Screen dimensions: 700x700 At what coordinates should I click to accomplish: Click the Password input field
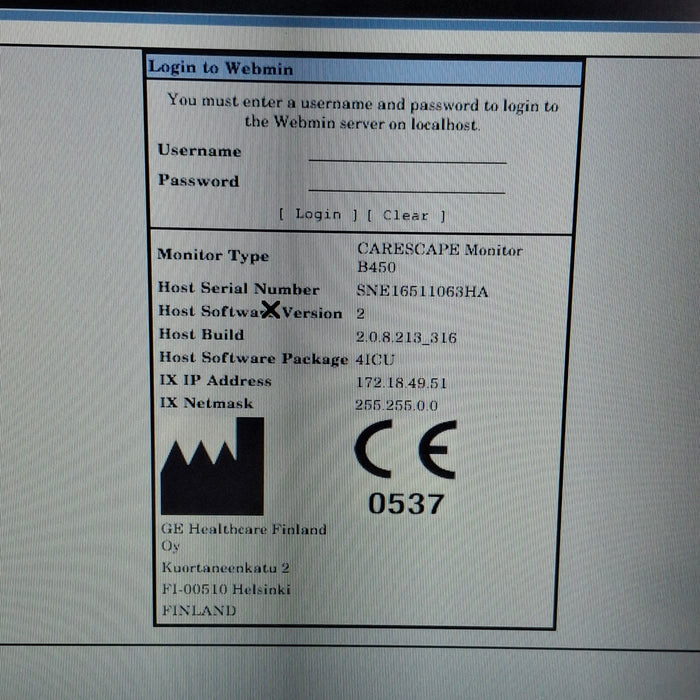(406, 183)
